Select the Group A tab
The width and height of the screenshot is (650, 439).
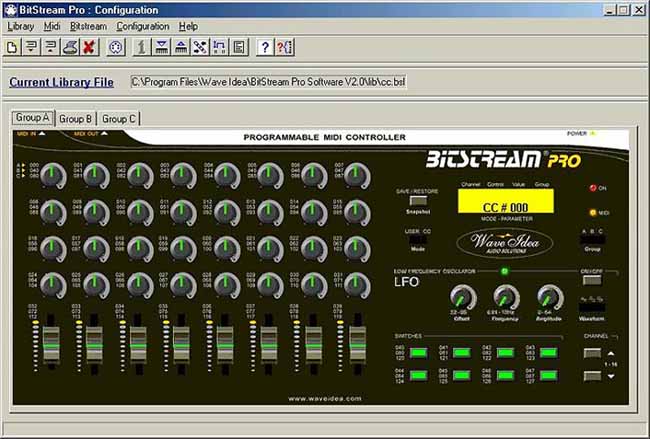click(33, 118)
